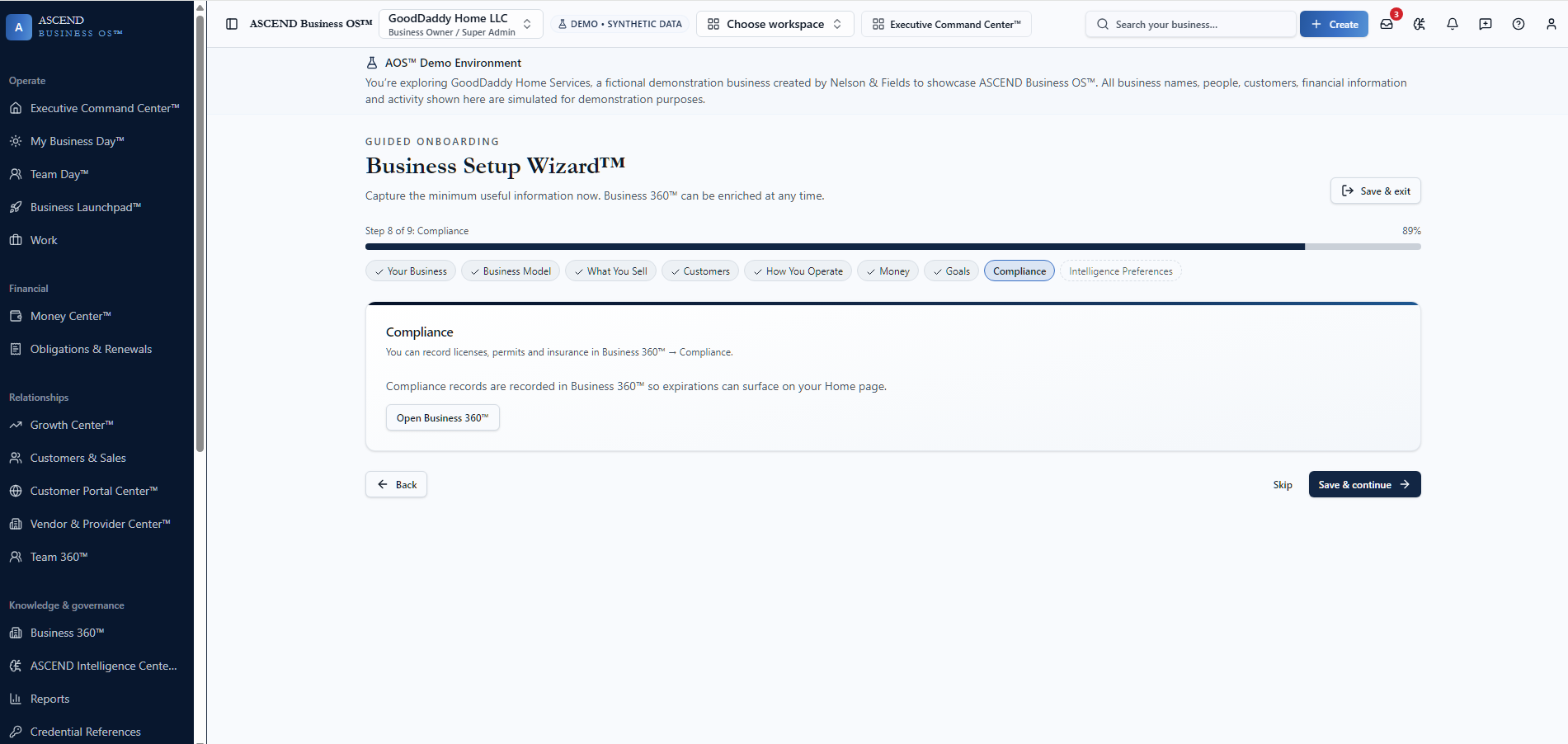Click DEMO SYNTHETIC DATA badge
Viewport: 1568px width, 744px height.
point(619,24)
